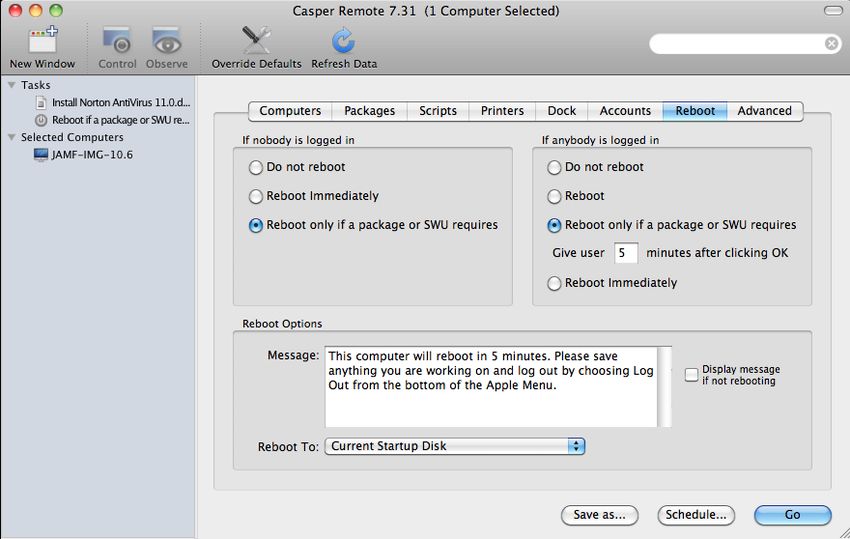
Task: Collapse the Tasks section triangle
Action: [11, 85]
